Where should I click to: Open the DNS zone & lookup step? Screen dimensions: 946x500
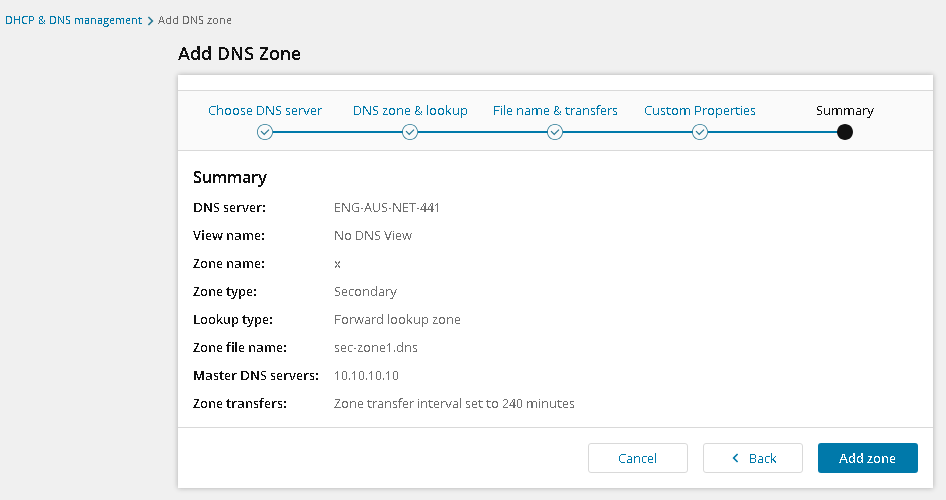tap(410, 111)
